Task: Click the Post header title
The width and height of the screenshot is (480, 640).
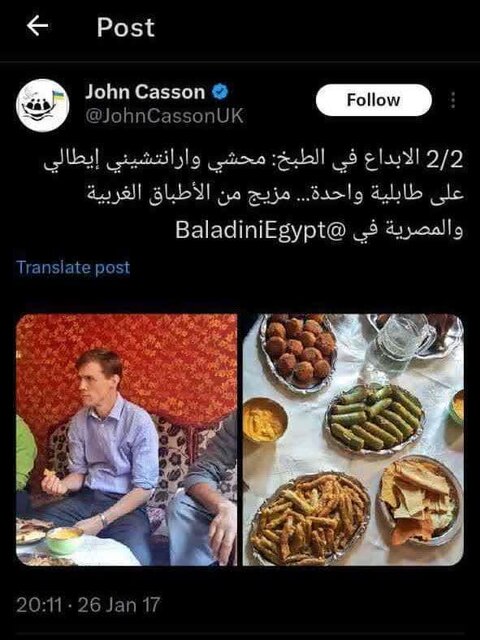Action: tap(126, 27)
